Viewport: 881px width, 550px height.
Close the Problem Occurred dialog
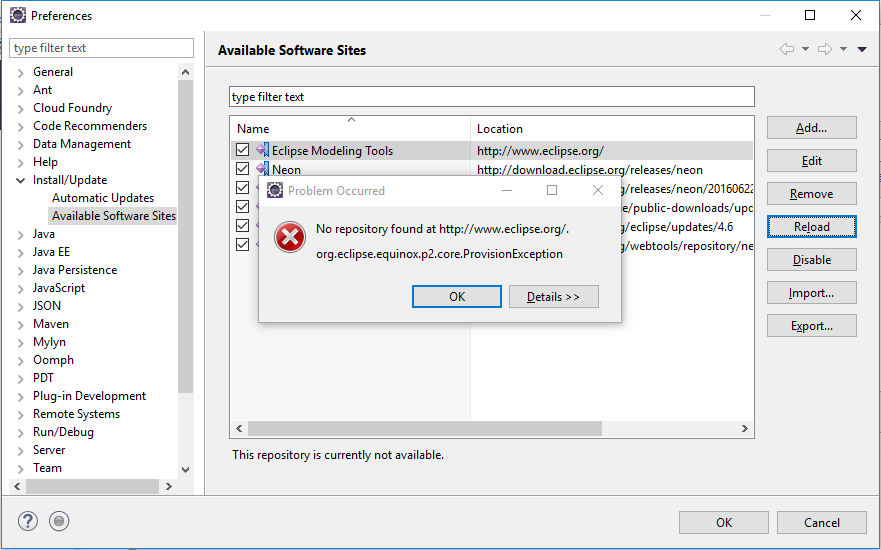pos(598,190)
